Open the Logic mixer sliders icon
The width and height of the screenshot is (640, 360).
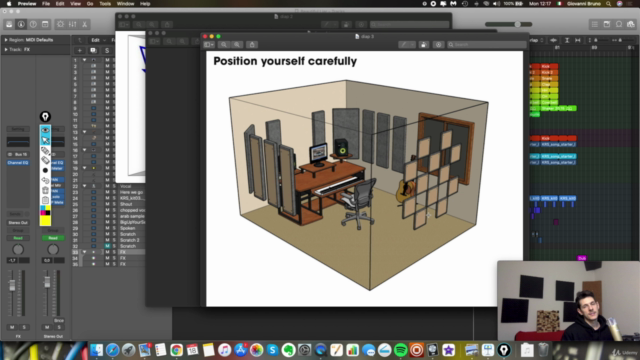pyautogui.click(x=73, y=24)
